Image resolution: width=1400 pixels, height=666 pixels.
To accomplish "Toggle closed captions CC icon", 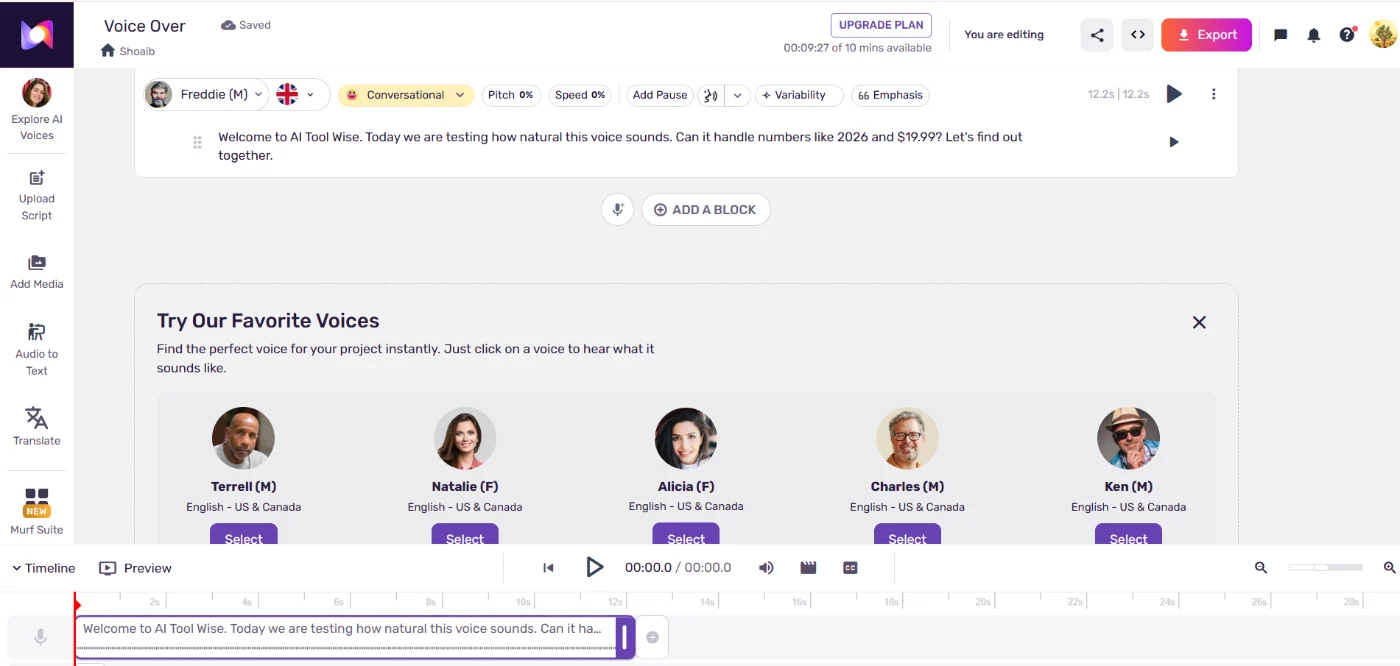I will pos(850,568).
